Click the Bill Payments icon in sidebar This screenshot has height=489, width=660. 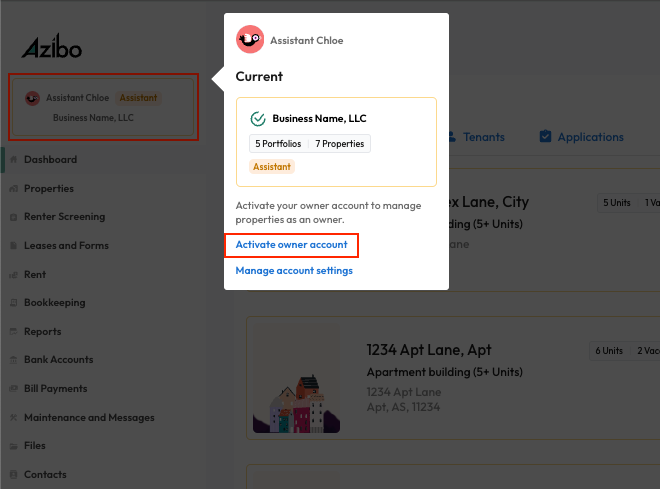[13, 388]
